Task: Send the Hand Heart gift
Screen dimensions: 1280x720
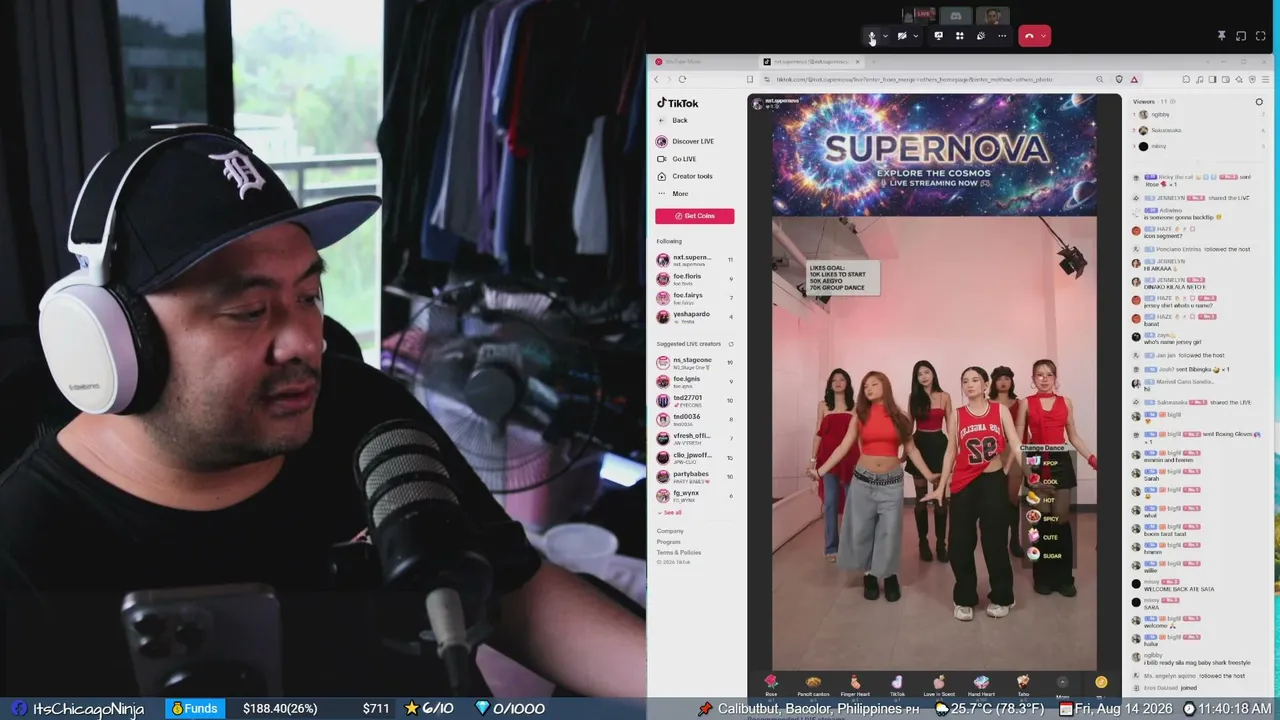Action: [981, 685]
